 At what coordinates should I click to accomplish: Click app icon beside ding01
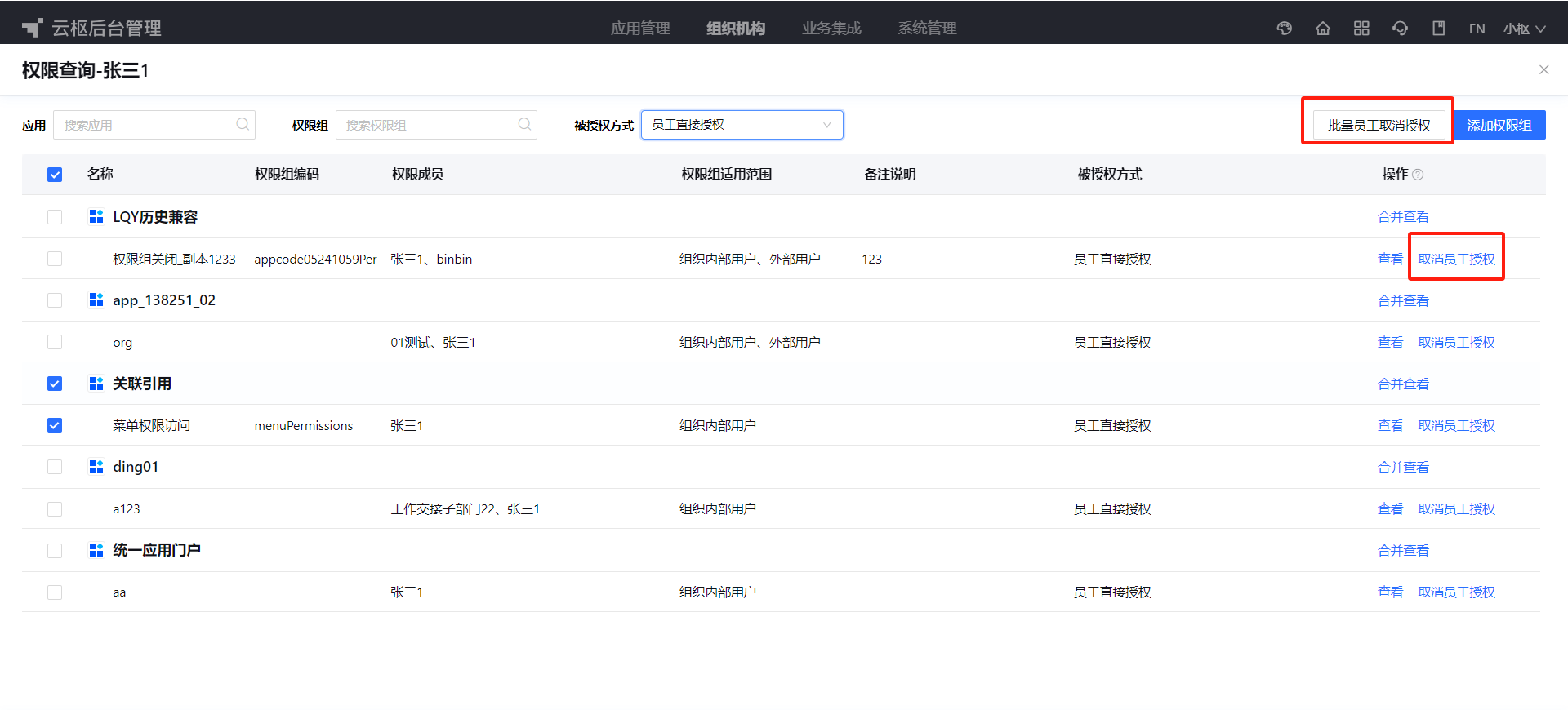pos(96,467)
